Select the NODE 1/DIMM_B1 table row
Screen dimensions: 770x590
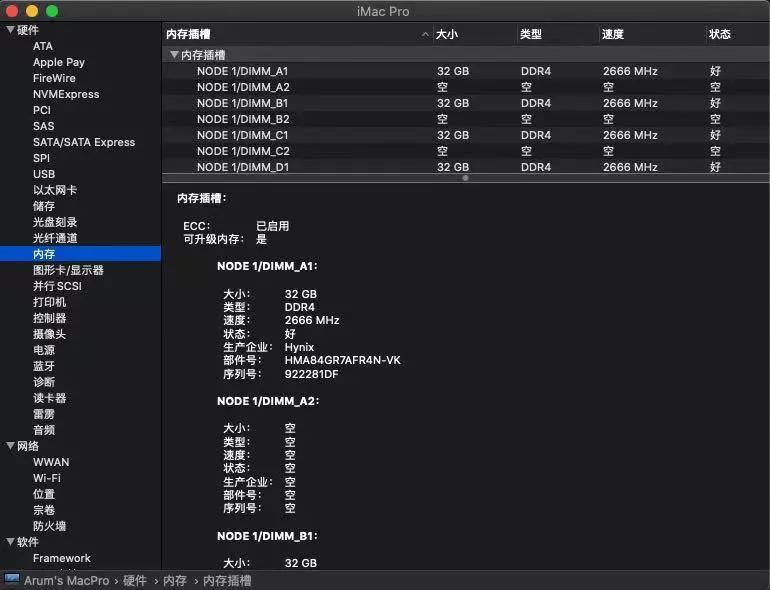click(466, 103)
